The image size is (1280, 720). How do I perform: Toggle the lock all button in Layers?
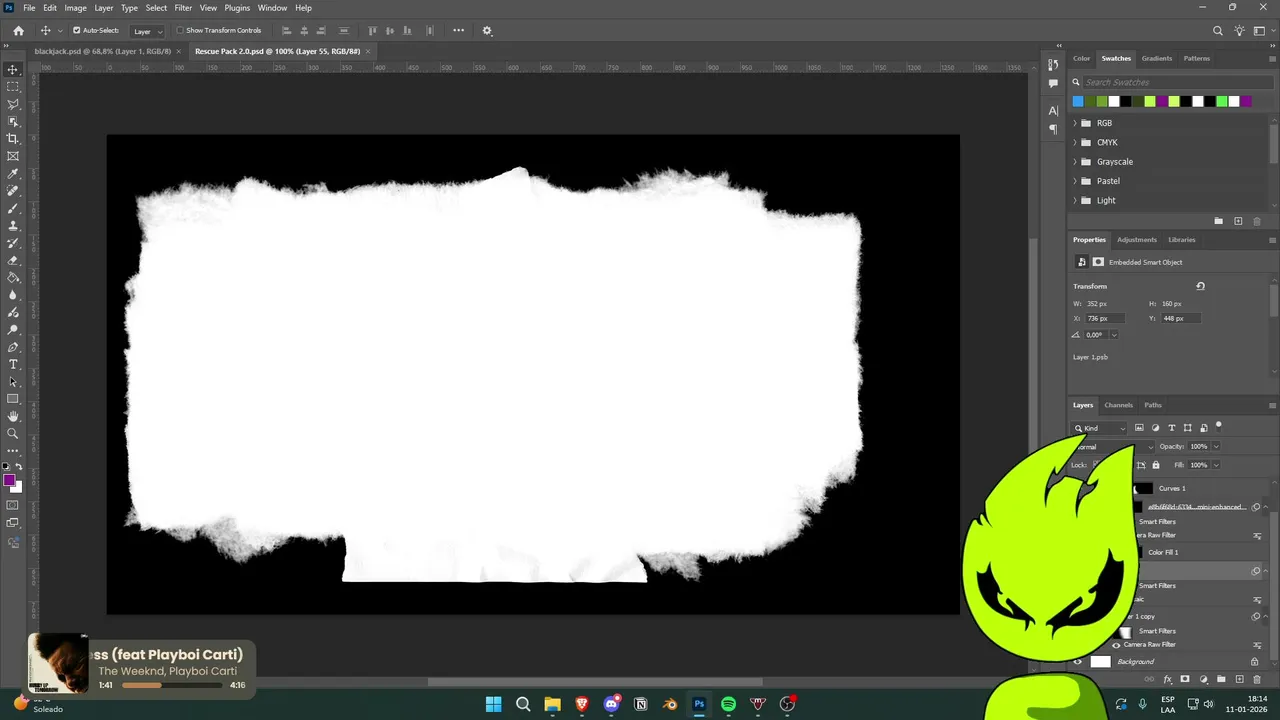coord(1156,465)
